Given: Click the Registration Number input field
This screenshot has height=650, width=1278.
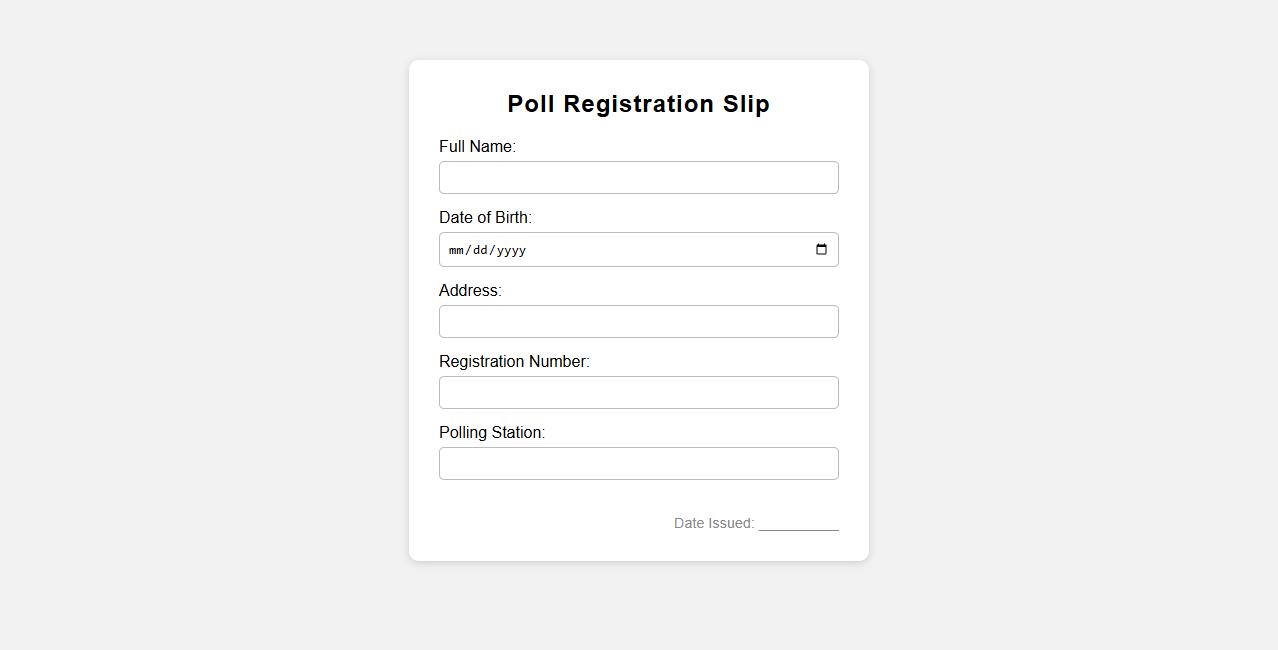Looking at the screenshot, I should point(638,393).
